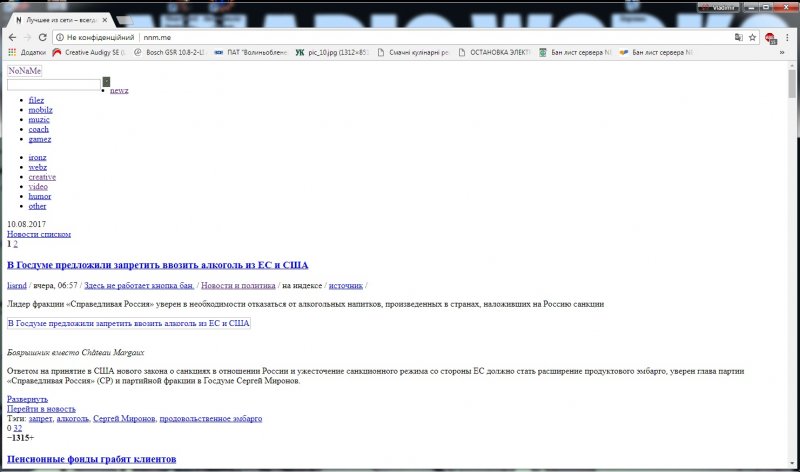Go to page 2 of the news

[x=15, y=243]
